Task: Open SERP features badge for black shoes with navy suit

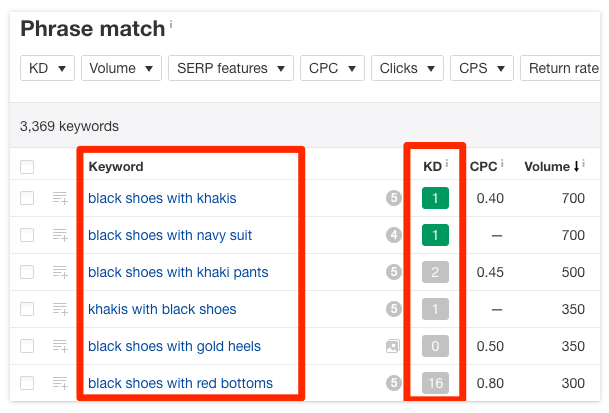Action: tap(393, 235)
